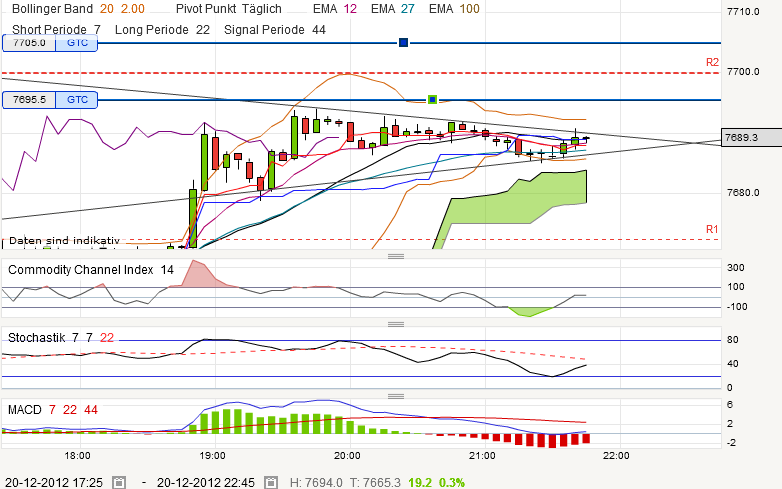Click the 19:00 time axis label

click(x=212, y=456)
